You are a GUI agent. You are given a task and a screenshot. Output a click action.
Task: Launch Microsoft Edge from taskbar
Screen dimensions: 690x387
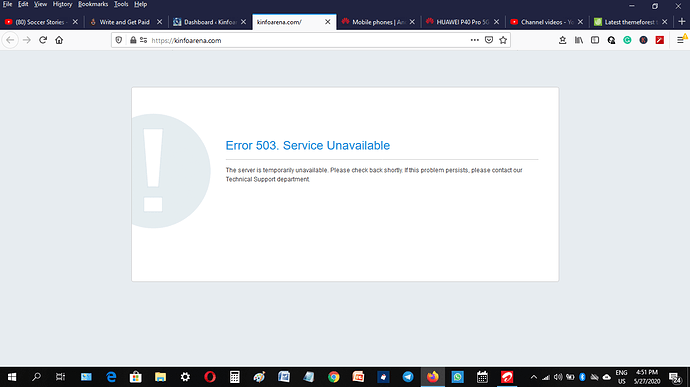coord(111,377)
